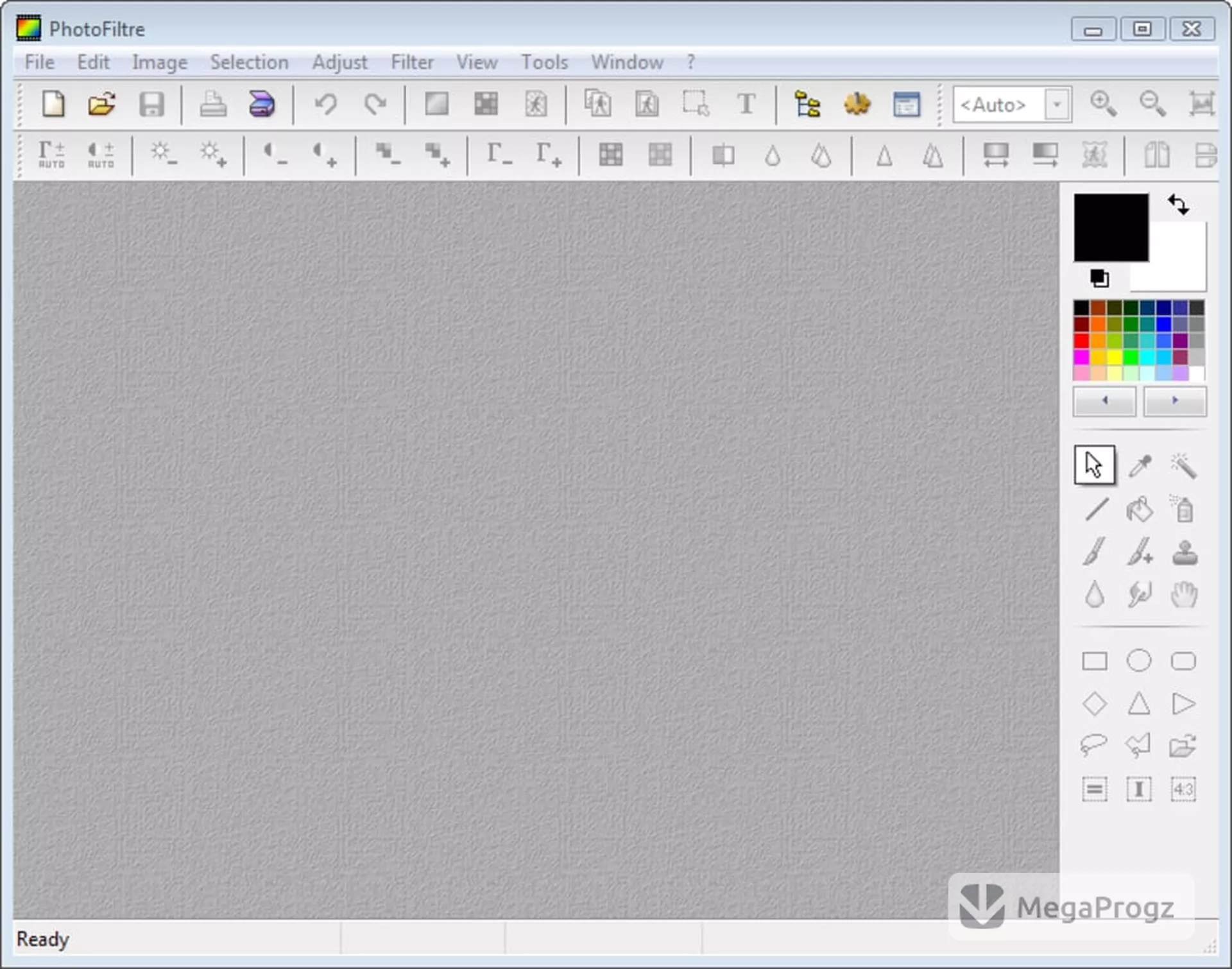This screenshot has width=1232, height=969.
Task: Click the black foreground color box
Action: (1111, 227)
